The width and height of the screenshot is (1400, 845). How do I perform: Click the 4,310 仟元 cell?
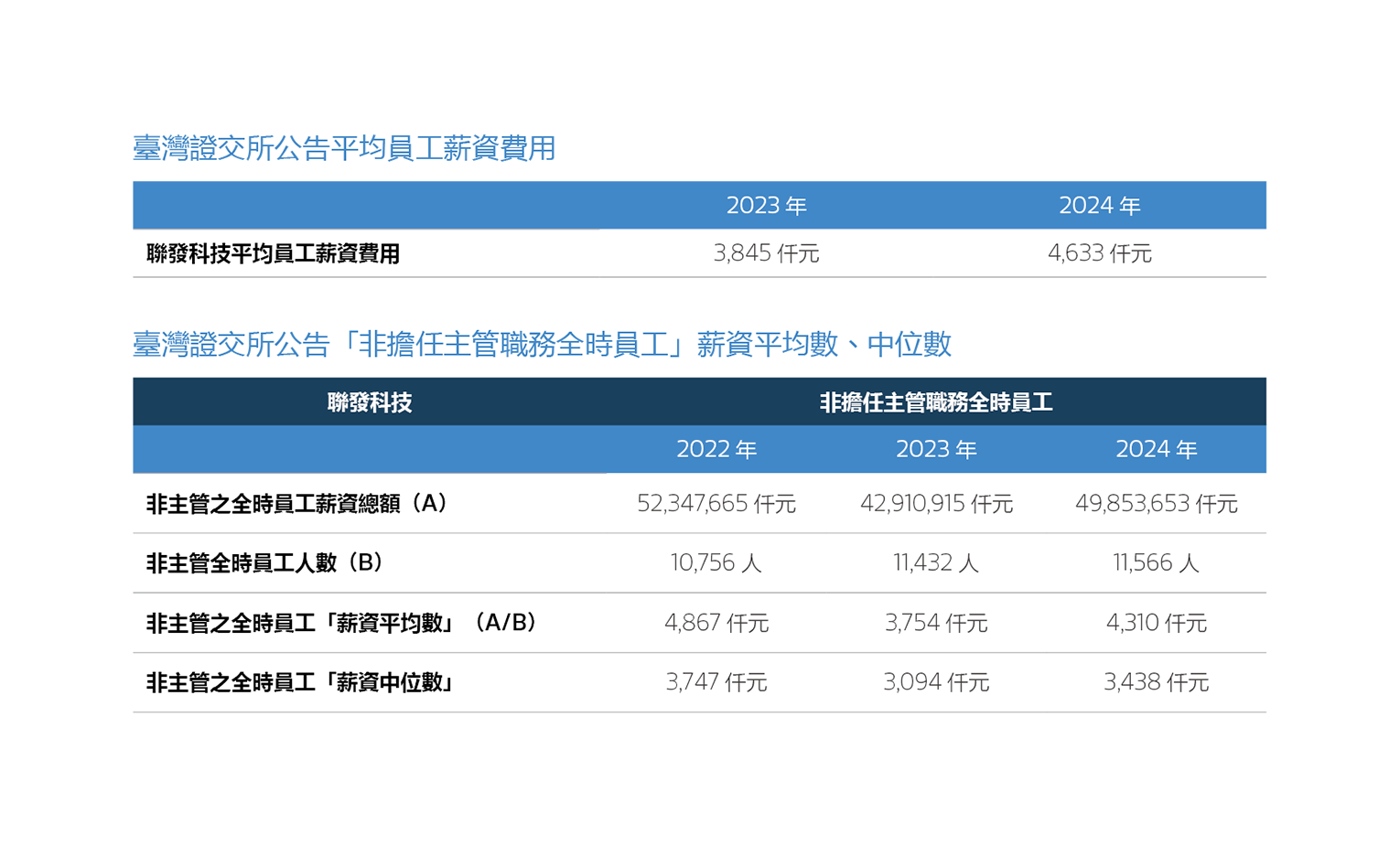click(x=1156, y=623)
